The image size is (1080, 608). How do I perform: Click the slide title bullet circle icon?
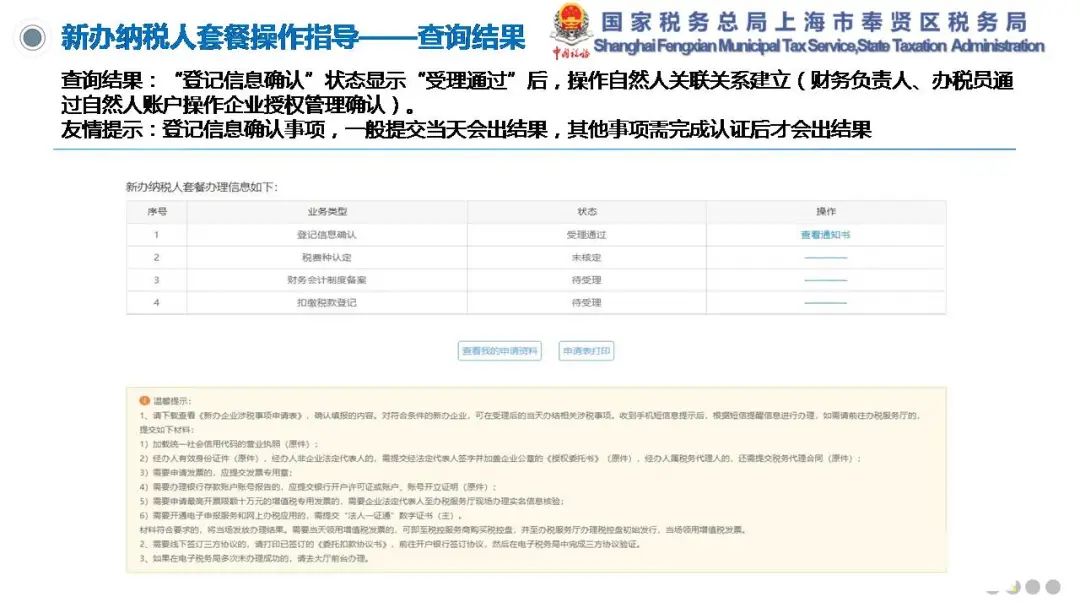pyautogui.click(x=32, y=37)
